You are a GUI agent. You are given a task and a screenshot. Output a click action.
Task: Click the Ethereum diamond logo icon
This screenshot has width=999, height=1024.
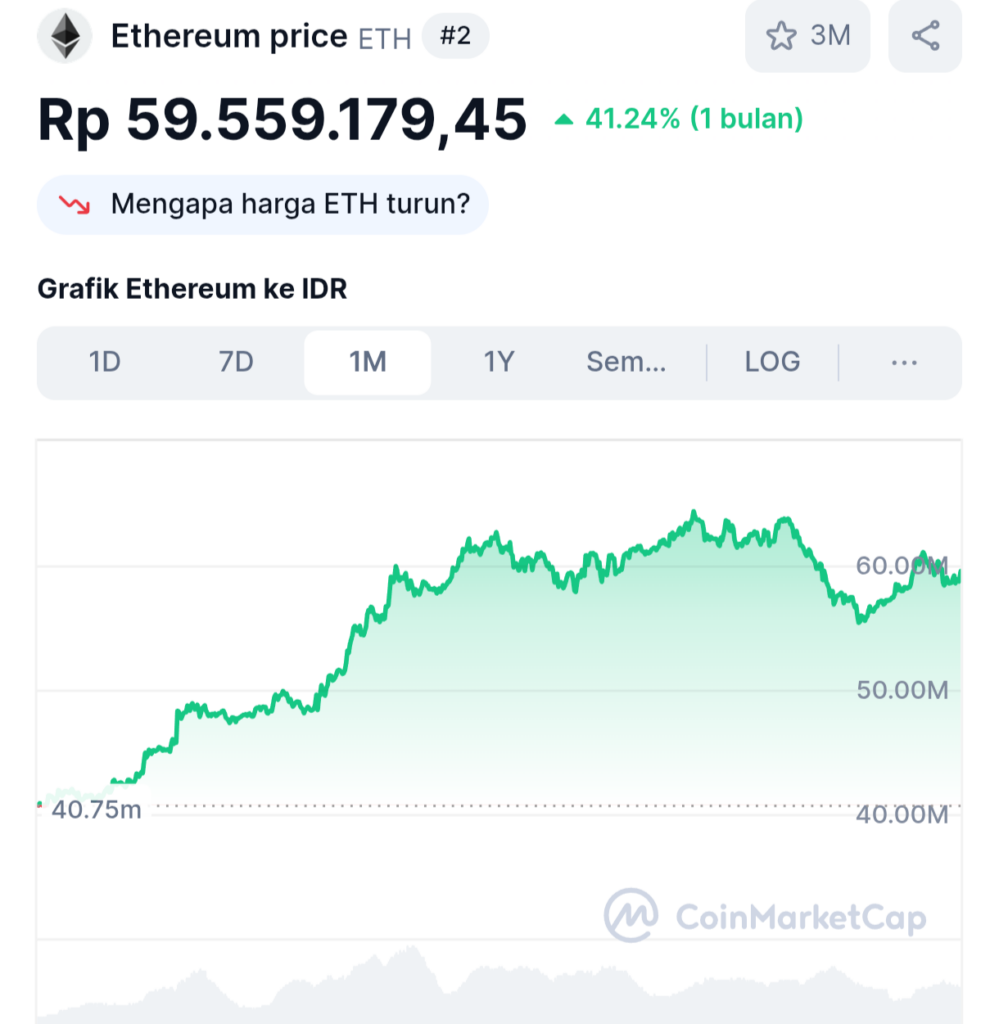[65, 36]
